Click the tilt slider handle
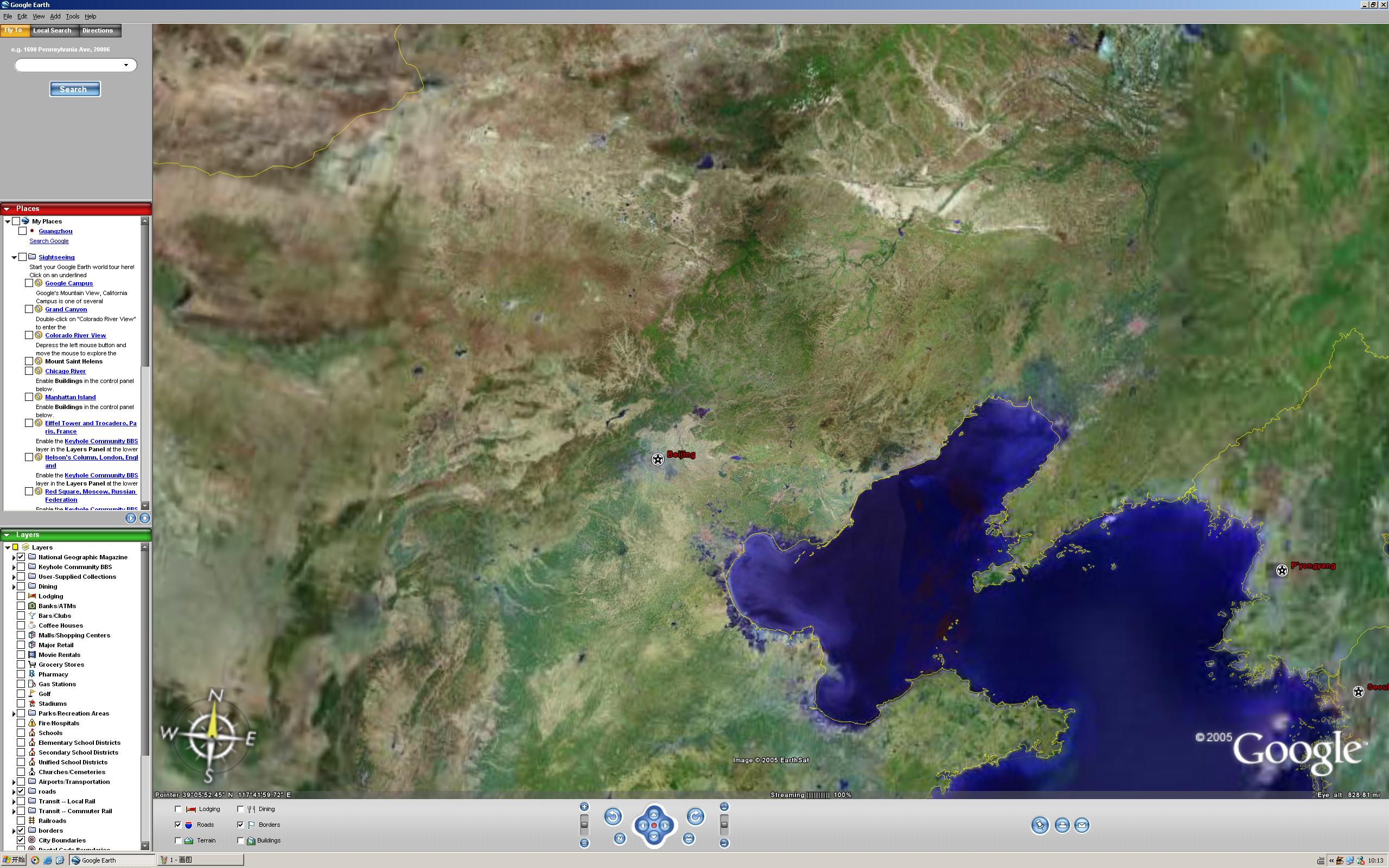 pyautogui.click(x=724, y=825)
